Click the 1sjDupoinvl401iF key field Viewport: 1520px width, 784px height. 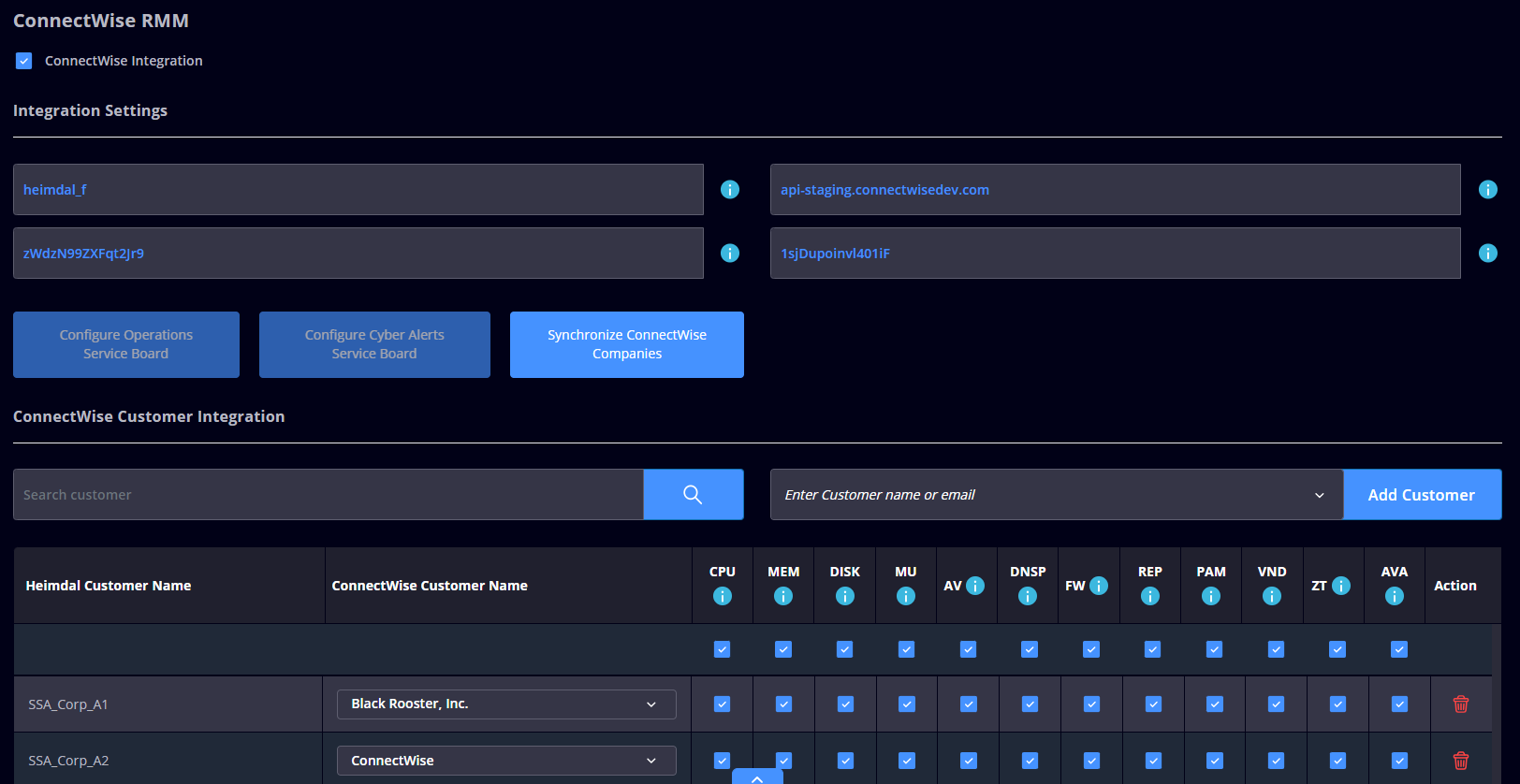(1116, 254)
